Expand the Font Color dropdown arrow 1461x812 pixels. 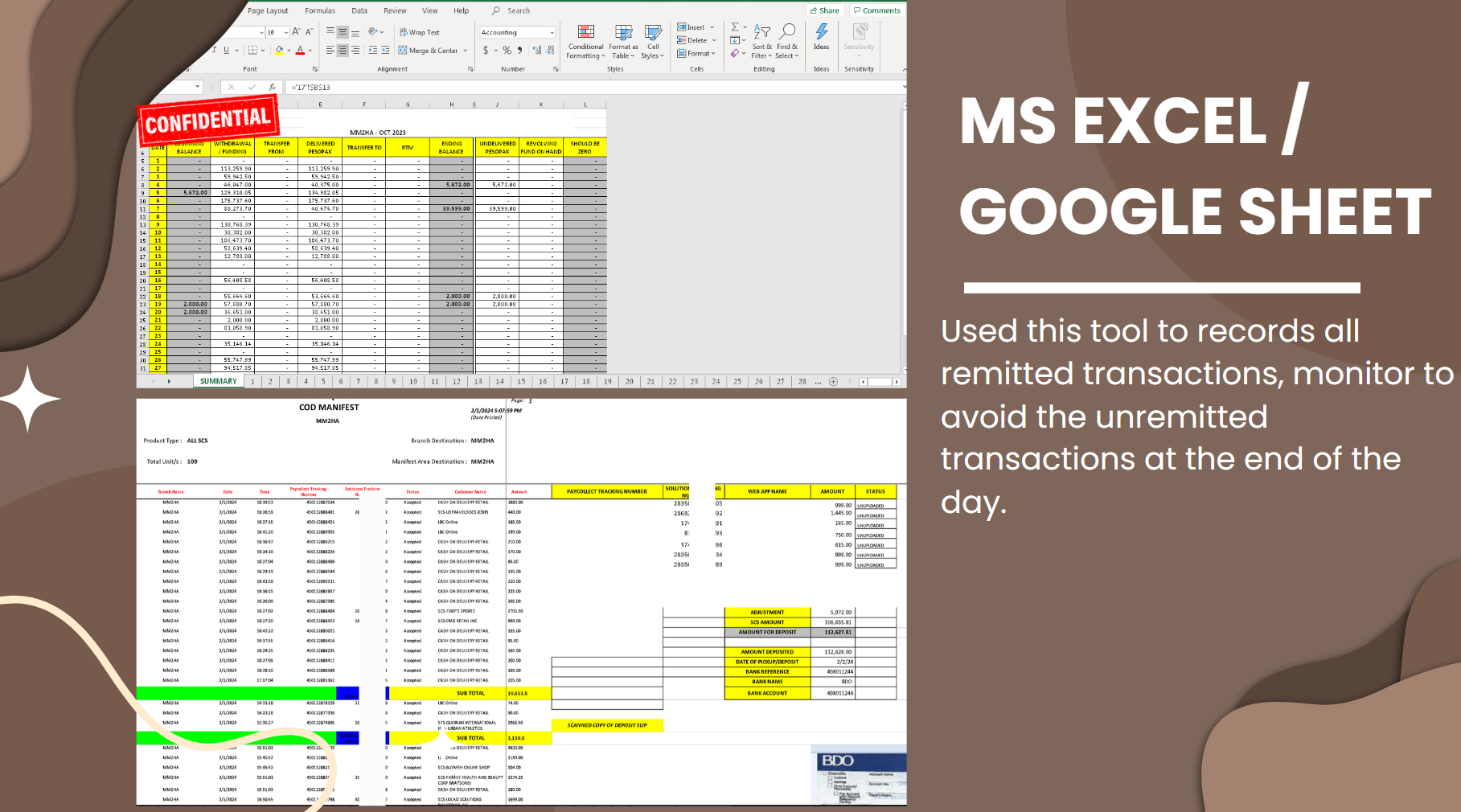point(310,51)
